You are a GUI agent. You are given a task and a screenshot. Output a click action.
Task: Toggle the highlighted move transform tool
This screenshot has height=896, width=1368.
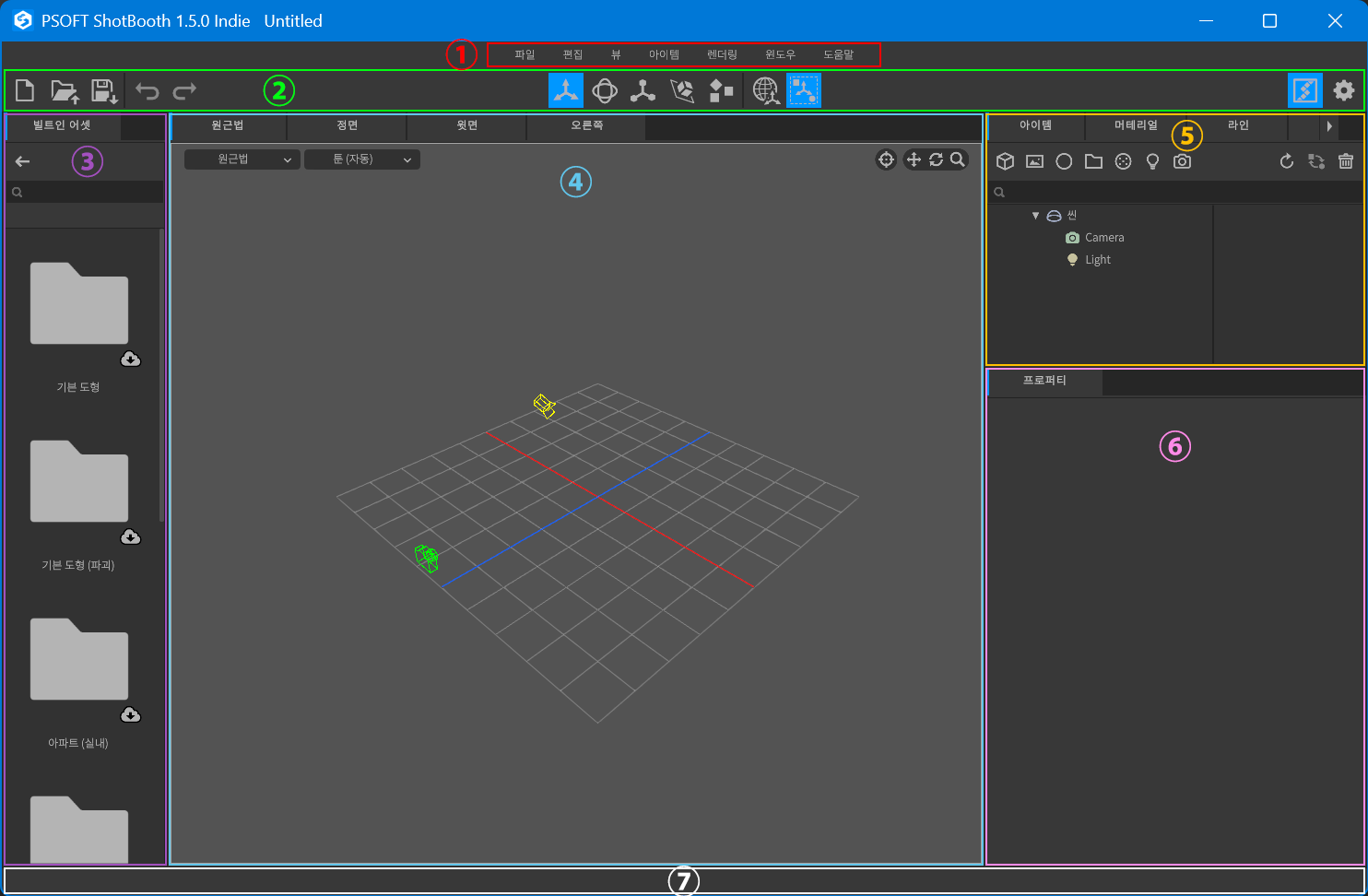pos(565,90)
